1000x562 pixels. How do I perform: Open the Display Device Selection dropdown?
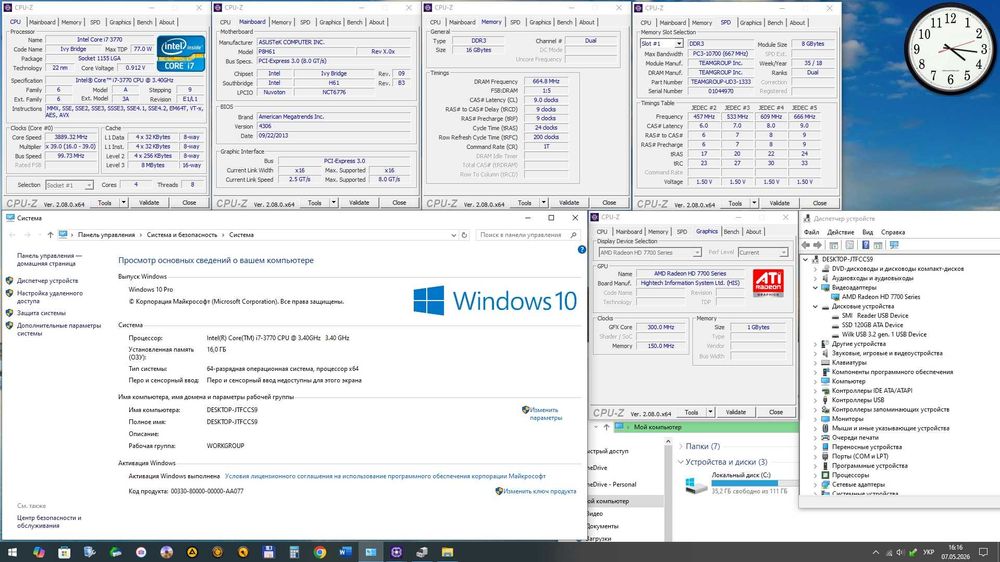click(697, 253)
